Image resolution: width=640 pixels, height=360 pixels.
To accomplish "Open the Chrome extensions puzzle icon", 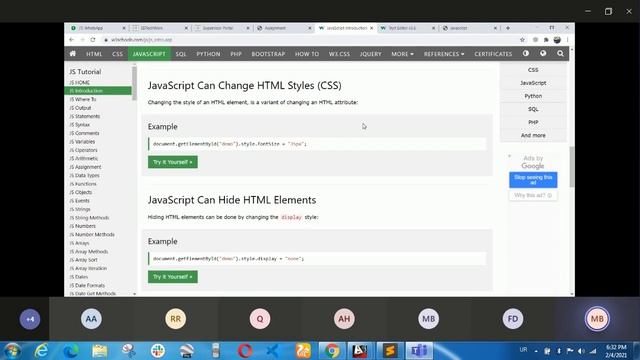I will (546, 40).
